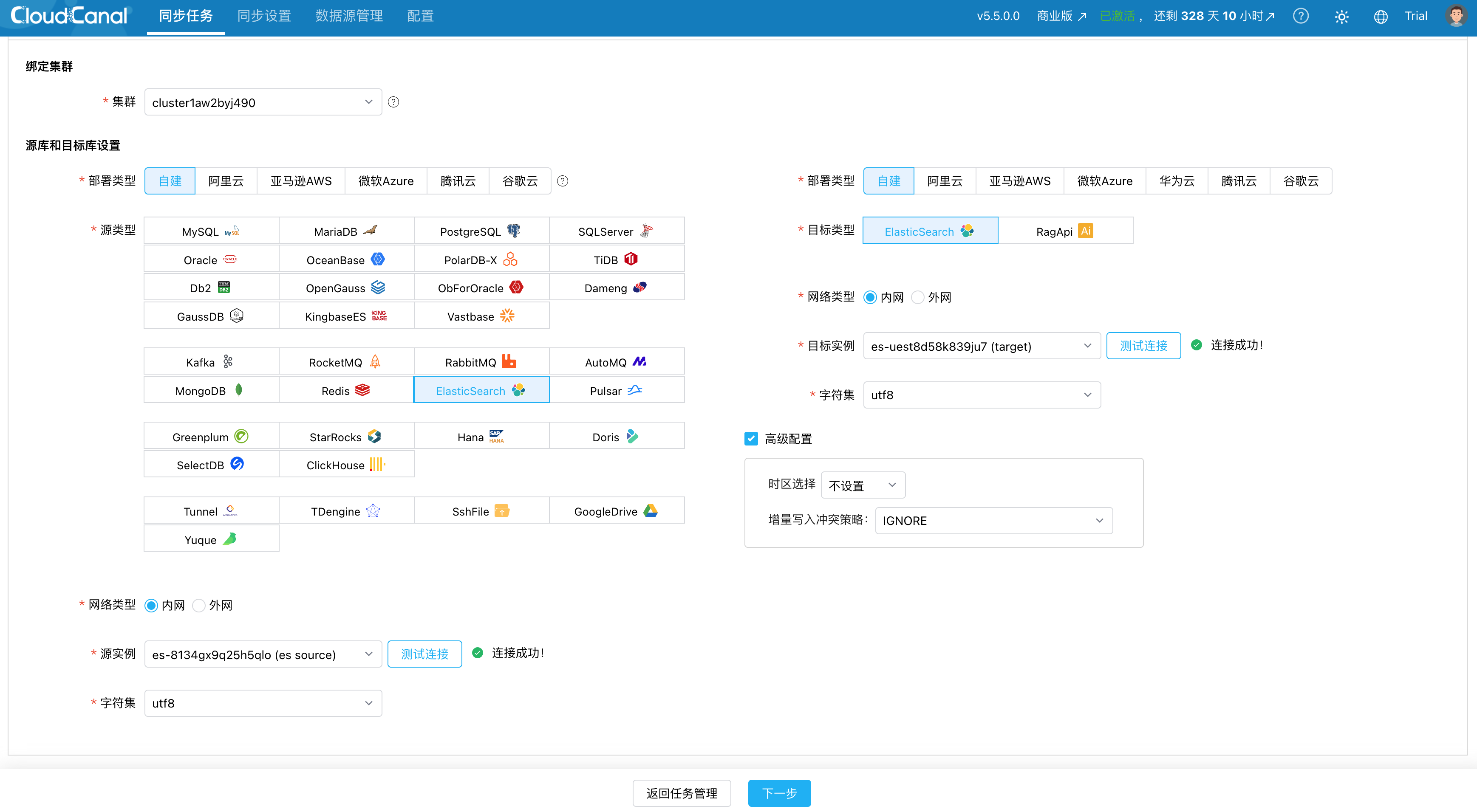Pick MongoDB source type tile
1477x812 pixels.
click(x=211, y=390)
